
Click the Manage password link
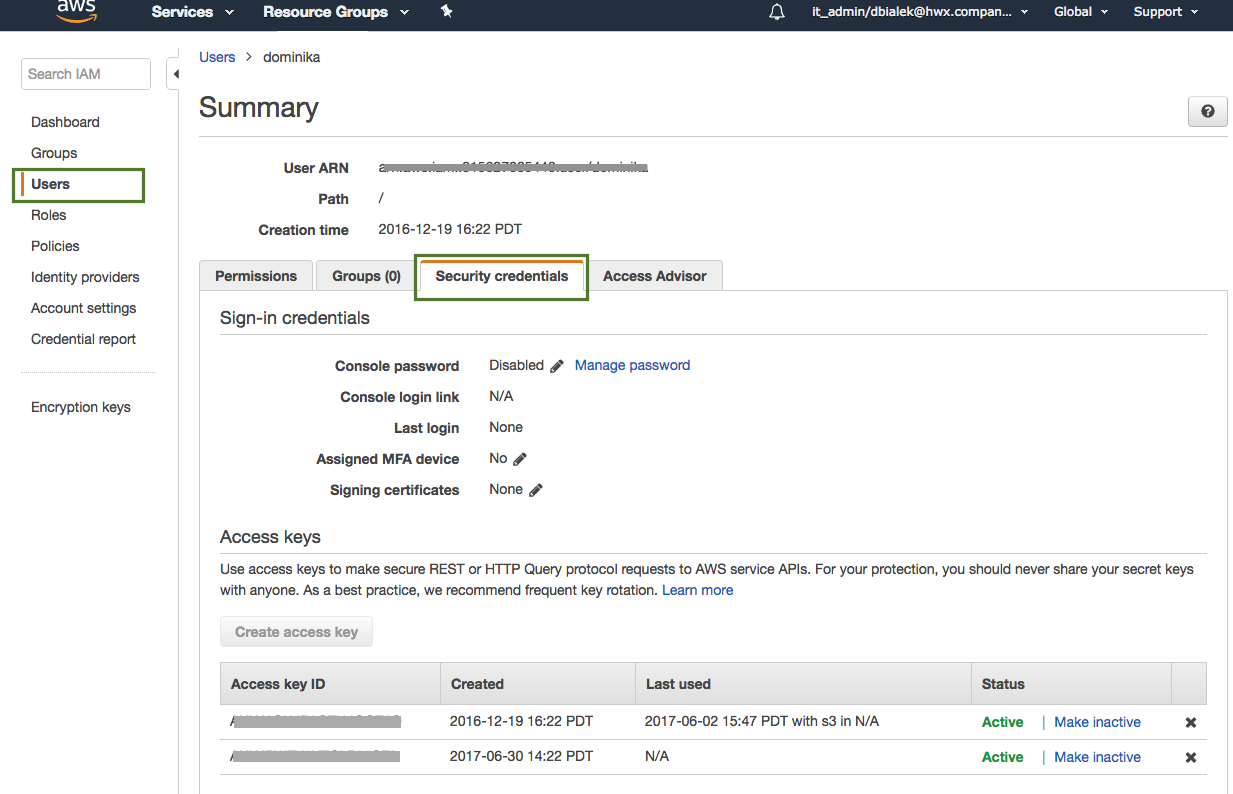coord(632,365)
